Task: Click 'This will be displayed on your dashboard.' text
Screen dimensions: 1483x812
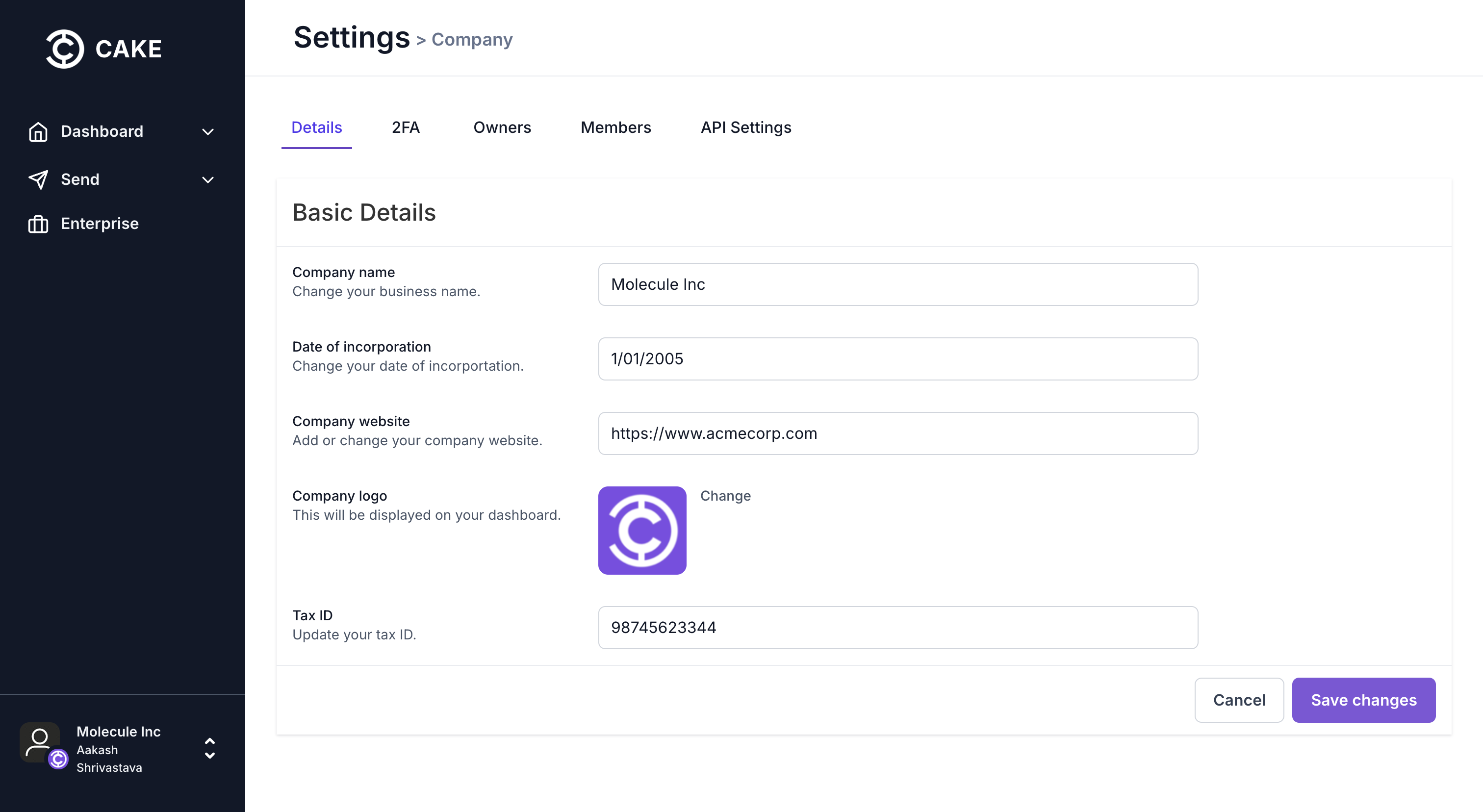Action: point(427,515)
